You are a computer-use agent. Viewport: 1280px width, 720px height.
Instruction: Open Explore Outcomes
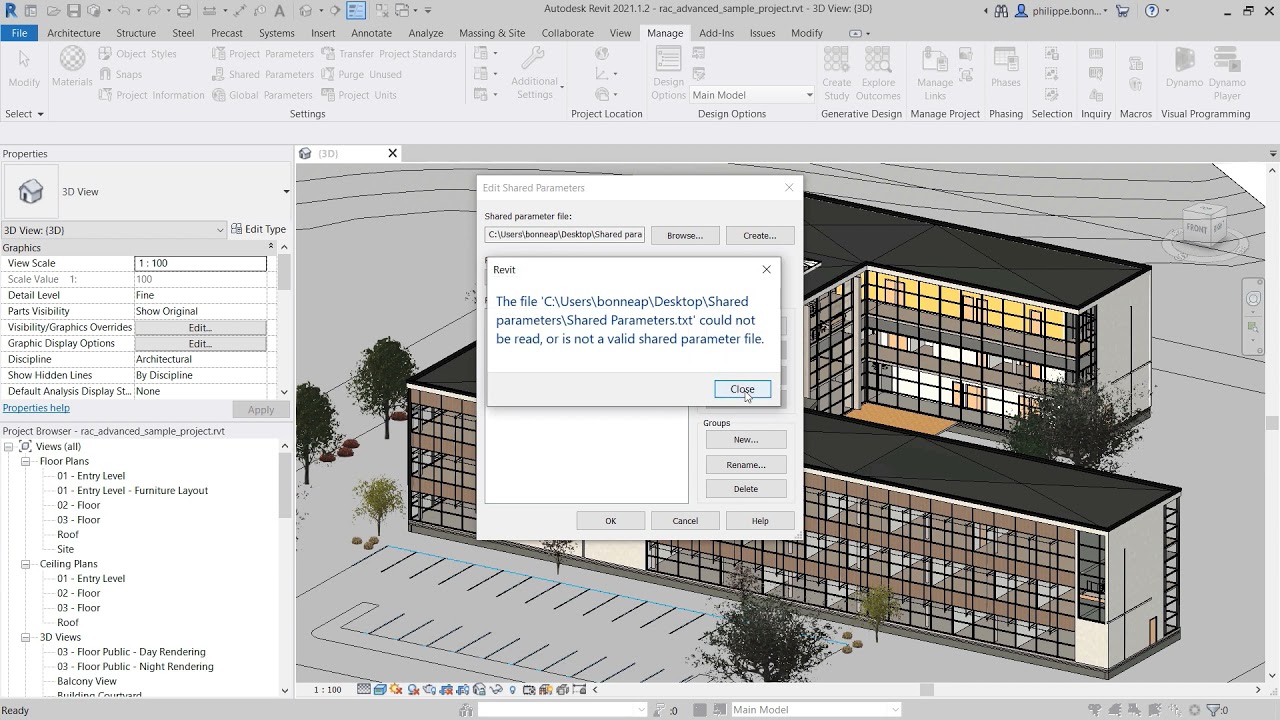click(x=878, y=74)
